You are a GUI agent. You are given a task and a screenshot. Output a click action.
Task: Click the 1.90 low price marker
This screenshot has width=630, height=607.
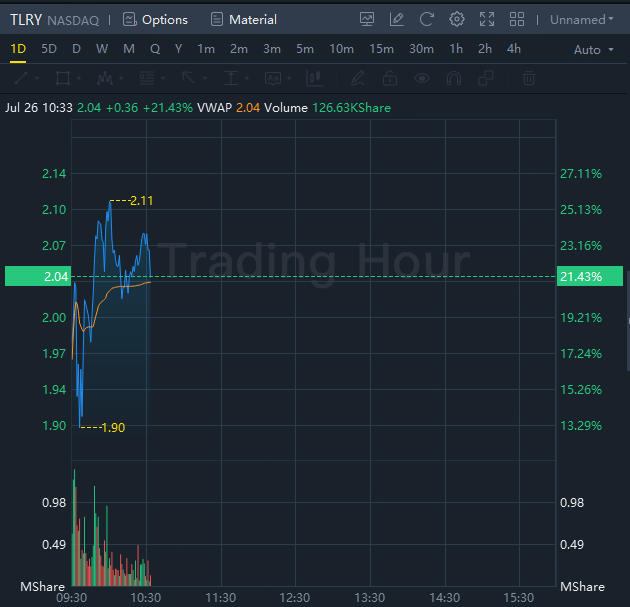tap(113, 427)
